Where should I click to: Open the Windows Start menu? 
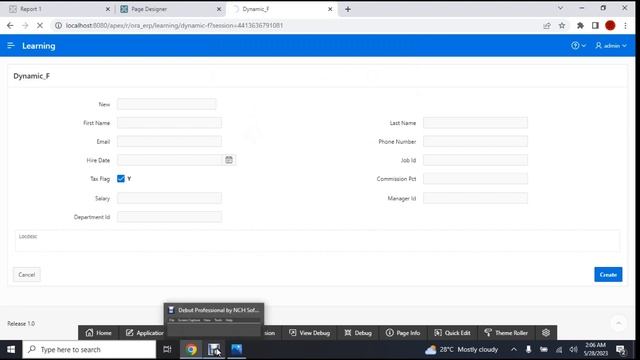(11, 349)
